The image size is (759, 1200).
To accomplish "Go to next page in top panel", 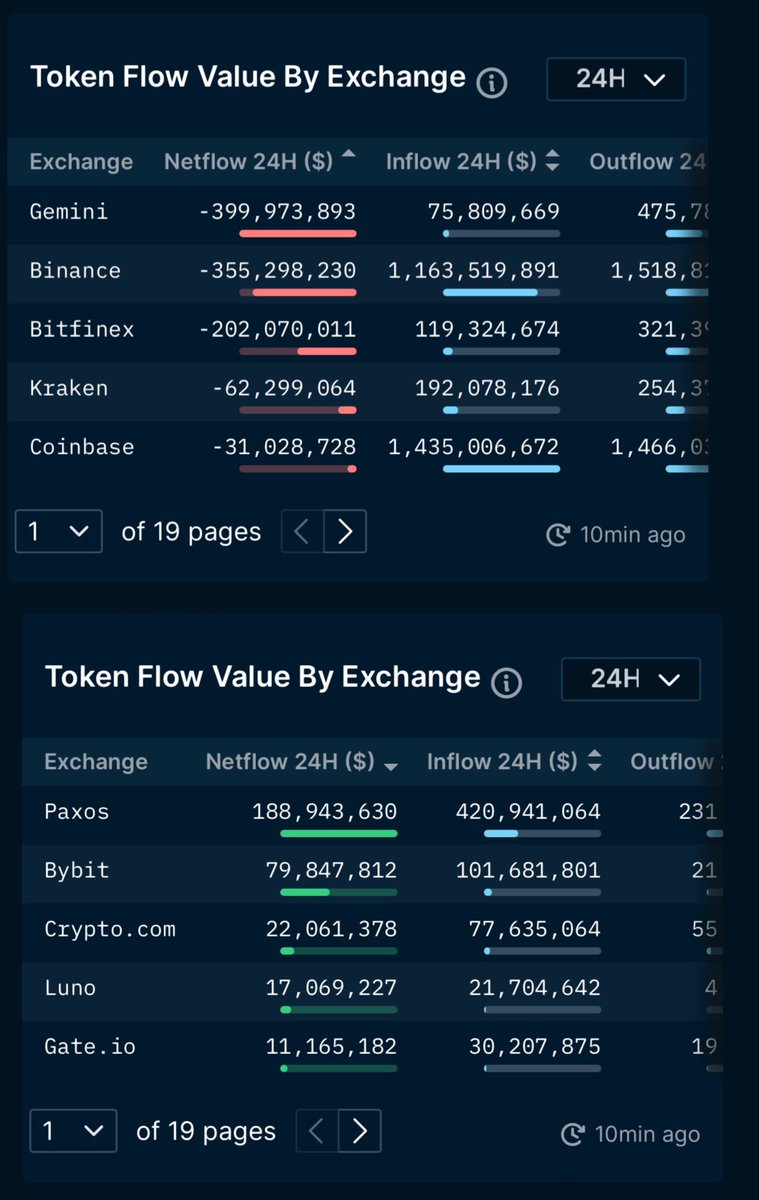I will pos(345,531).
